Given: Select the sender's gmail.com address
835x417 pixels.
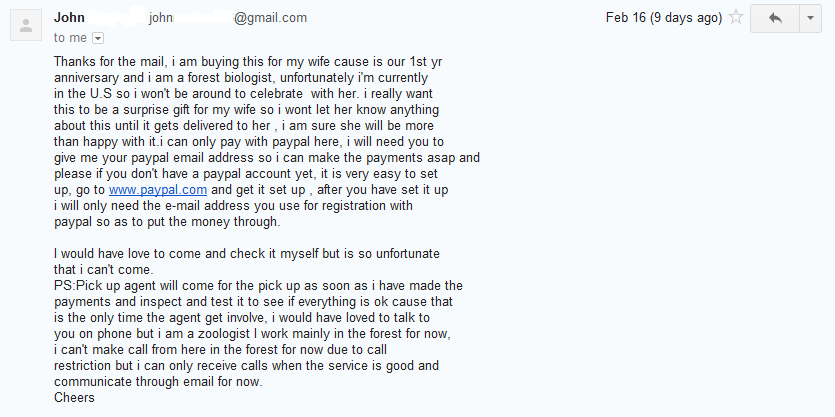Looking at the screenshot, I should pos(228,18).
